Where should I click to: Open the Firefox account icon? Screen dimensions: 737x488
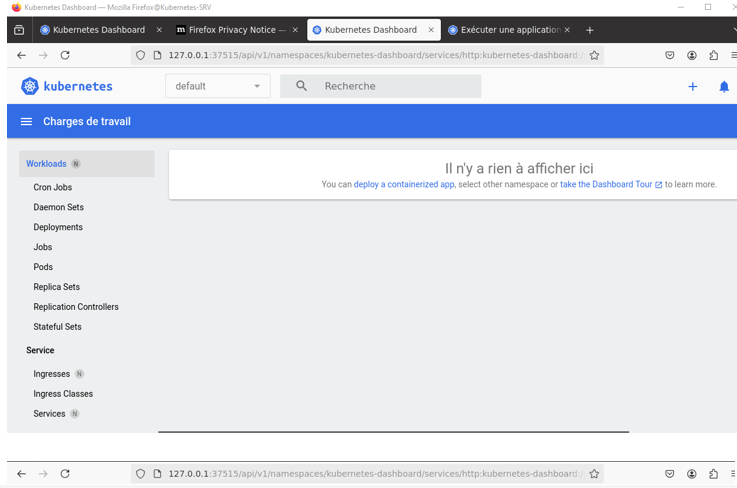coord(691,56)
